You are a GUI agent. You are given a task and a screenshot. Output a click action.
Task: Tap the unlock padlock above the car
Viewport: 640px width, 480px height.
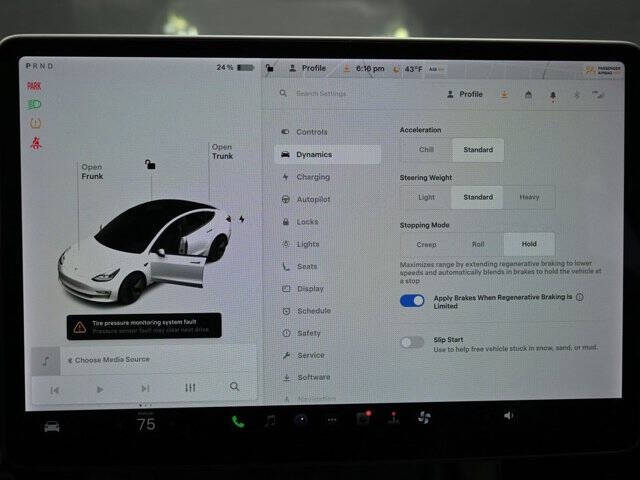pos(150,164)
